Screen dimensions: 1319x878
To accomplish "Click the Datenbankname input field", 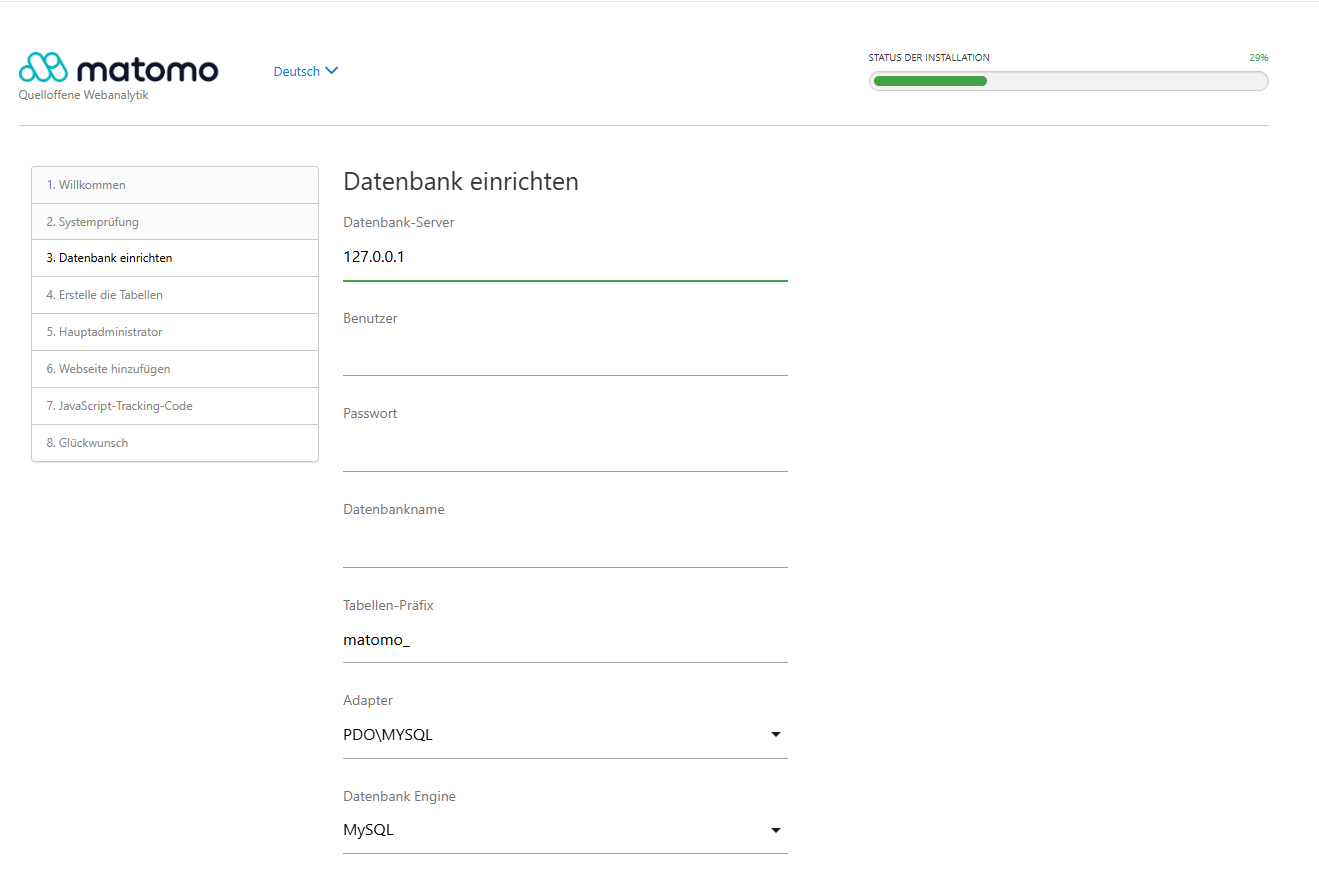I will [565, 546].
